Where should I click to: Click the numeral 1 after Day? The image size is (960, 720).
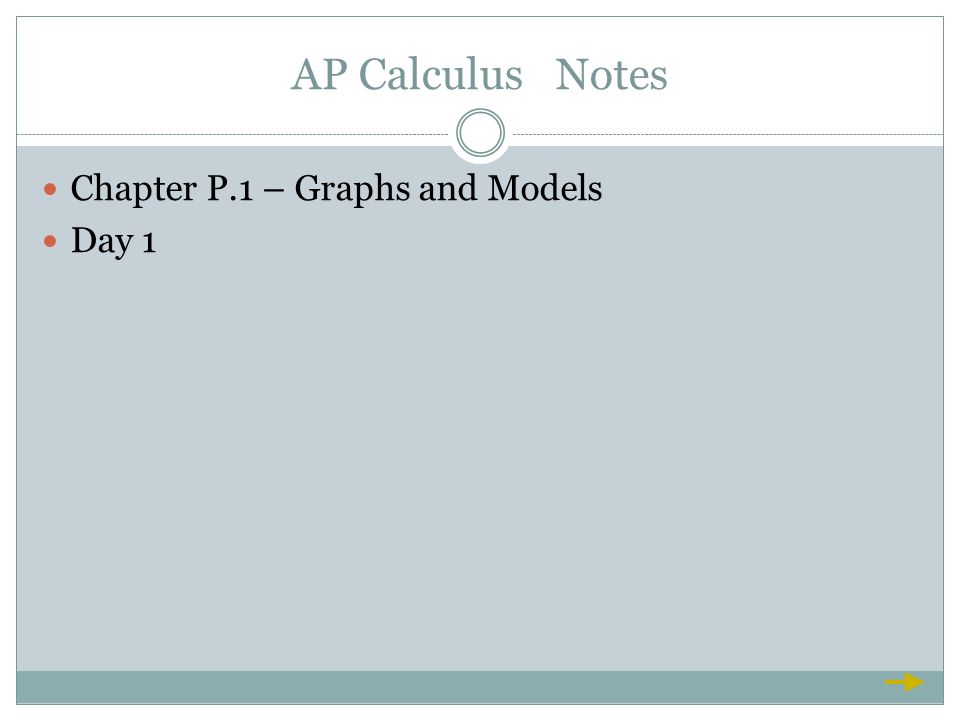click(x=149, y=242)
